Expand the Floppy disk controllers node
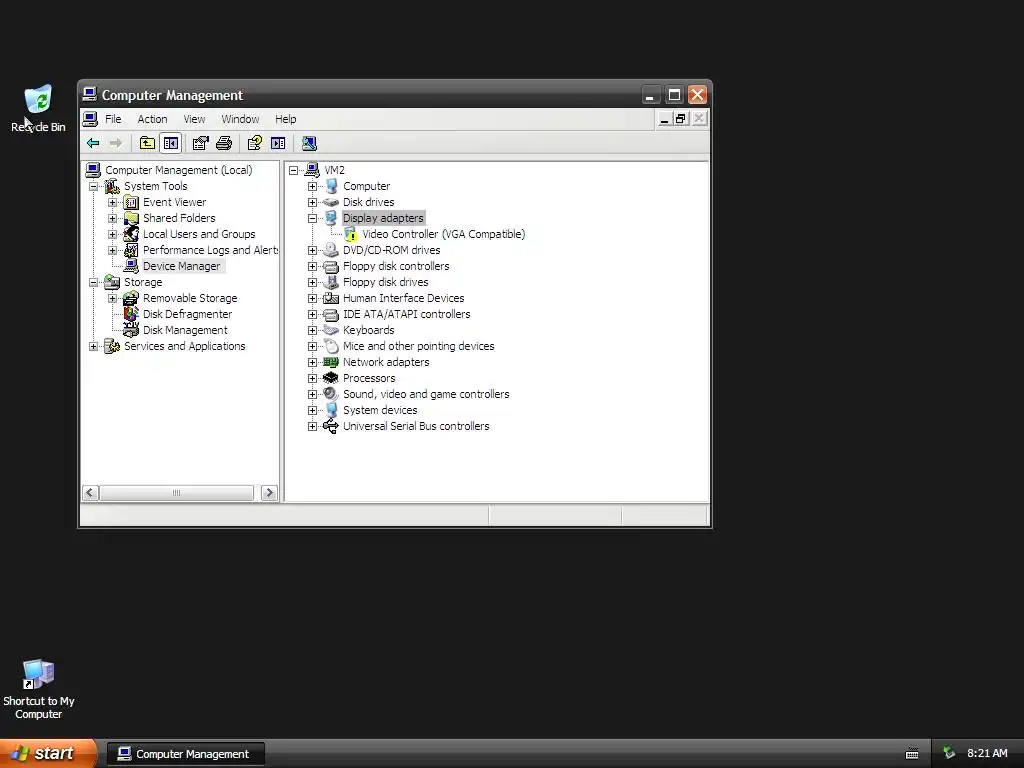Viewport: 1024px width, 768px height. [312, 266]
